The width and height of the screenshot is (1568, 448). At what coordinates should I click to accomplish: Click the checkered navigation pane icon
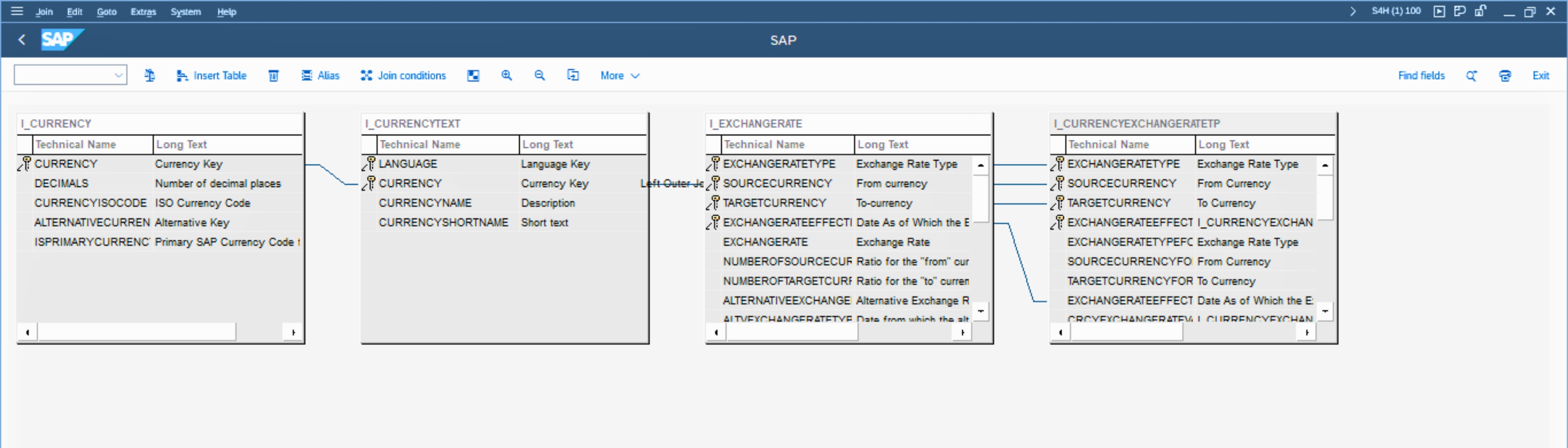coord(473,75)
